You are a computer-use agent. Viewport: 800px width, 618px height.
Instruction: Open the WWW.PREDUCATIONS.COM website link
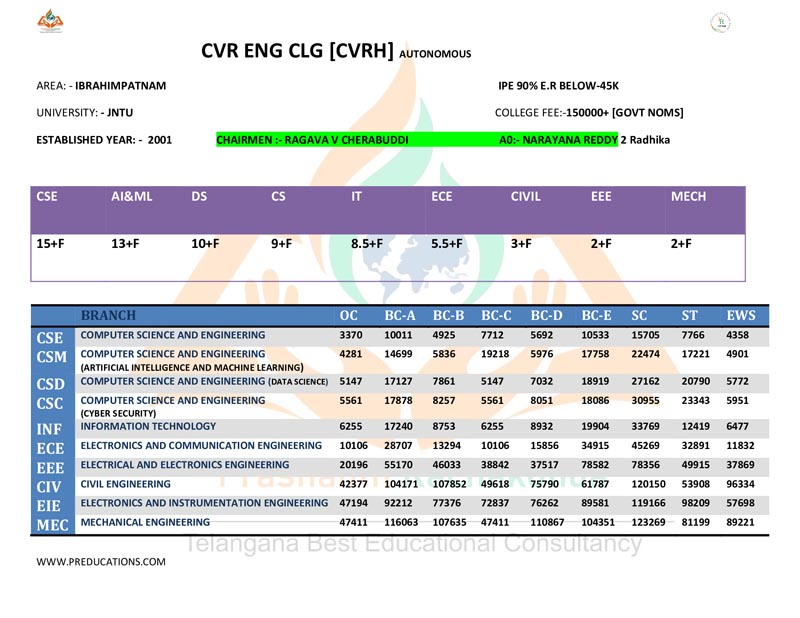click(x=101, y=562)
